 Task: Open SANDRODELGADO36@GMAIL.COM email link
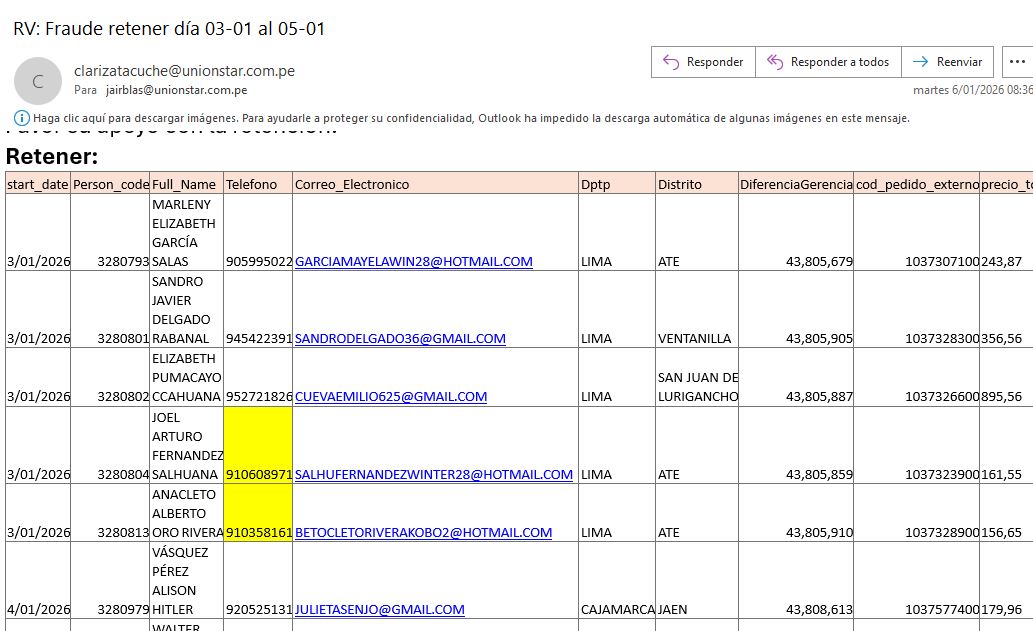(400, 339)
